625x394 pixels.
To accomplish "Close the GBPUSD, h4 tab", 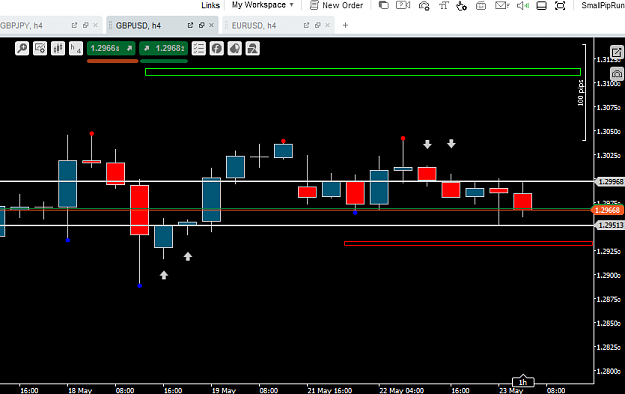I will point(211,25).
